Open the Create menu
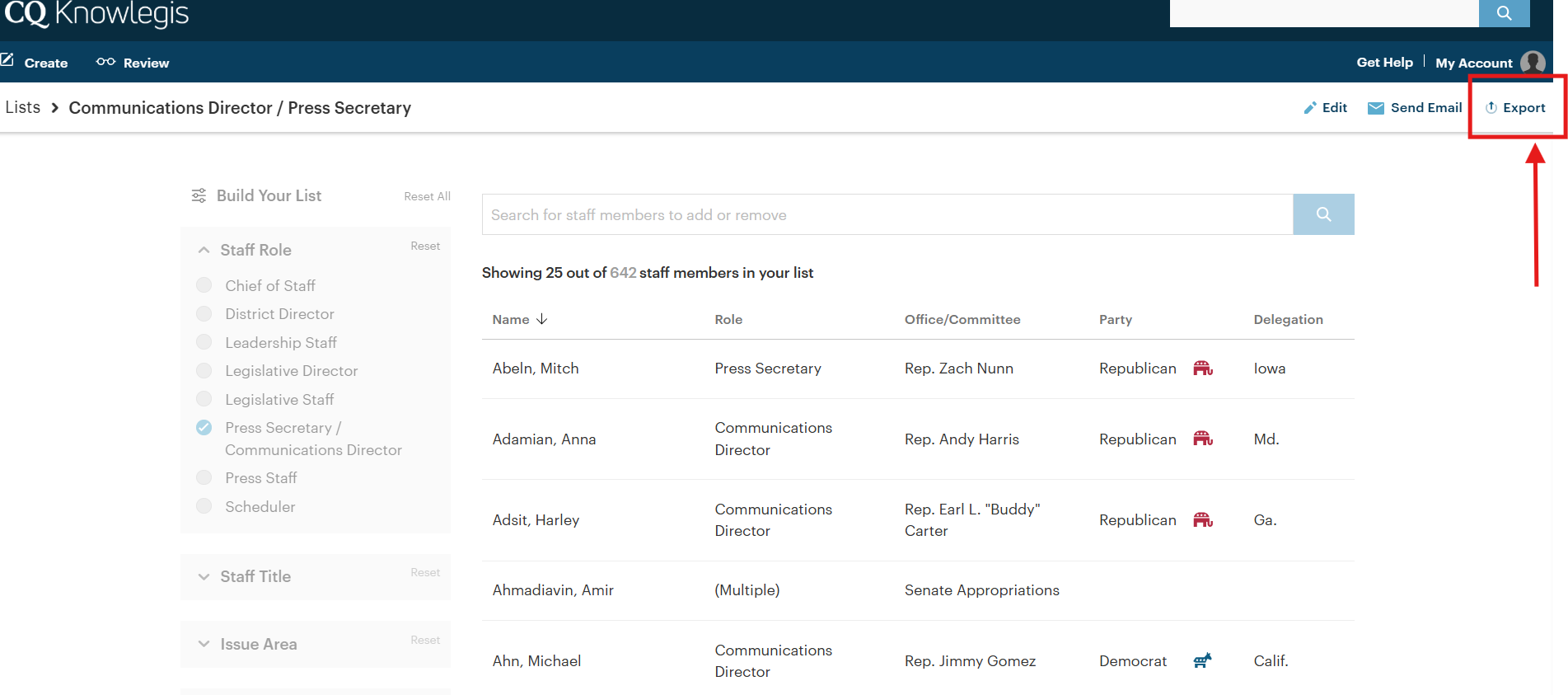The height and width of the screenshot is (695, 1568). tap(35, 63)
